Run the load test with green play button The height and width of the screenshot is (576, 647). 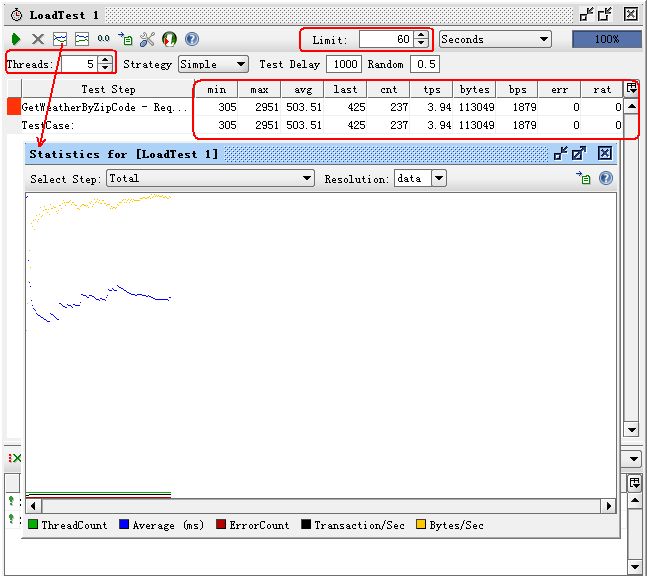click(16, 39)
